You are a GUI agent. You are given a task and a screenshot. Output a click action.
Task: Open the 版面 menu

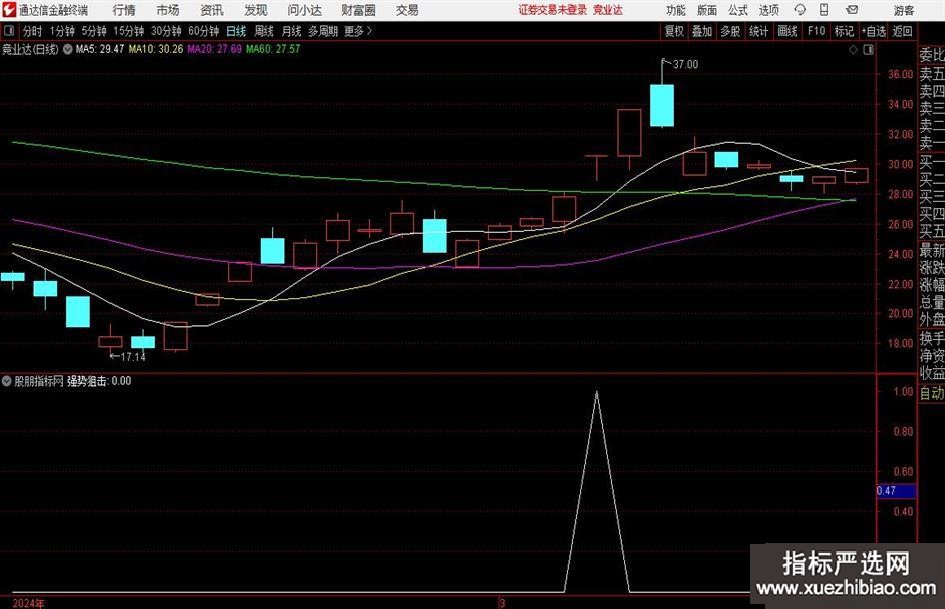(707, 10)
